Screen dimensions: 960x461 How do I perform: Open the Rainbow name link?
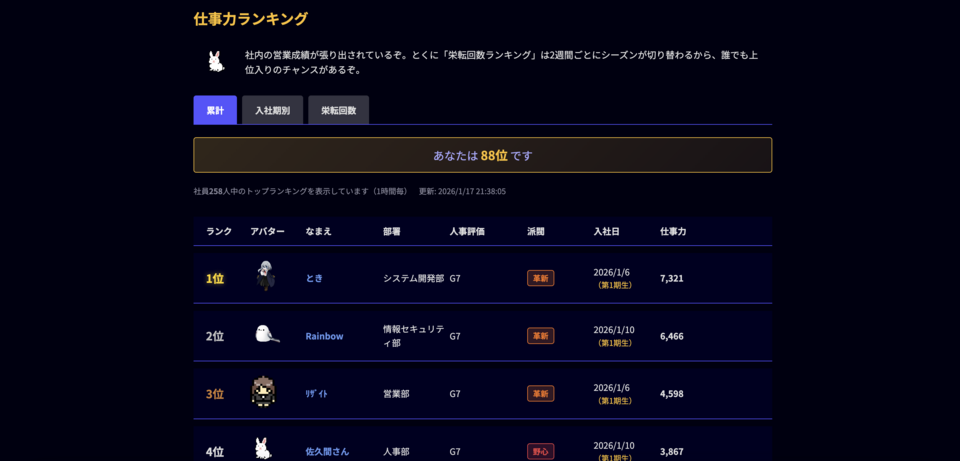[x=324, y=336]
